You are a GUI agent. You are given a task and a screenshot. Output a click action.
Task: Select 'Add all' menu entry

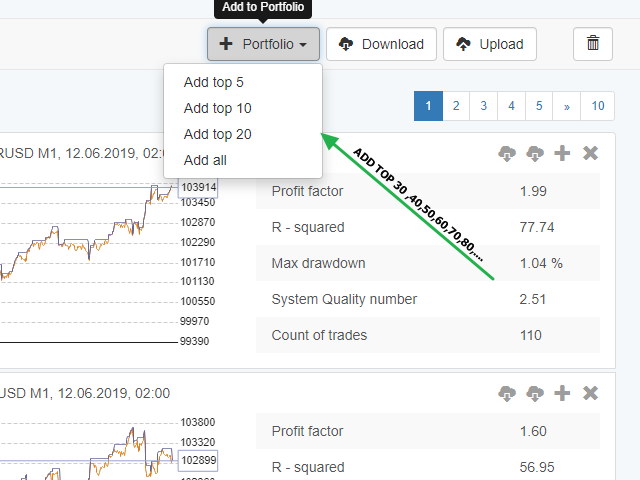click(243, 160)
